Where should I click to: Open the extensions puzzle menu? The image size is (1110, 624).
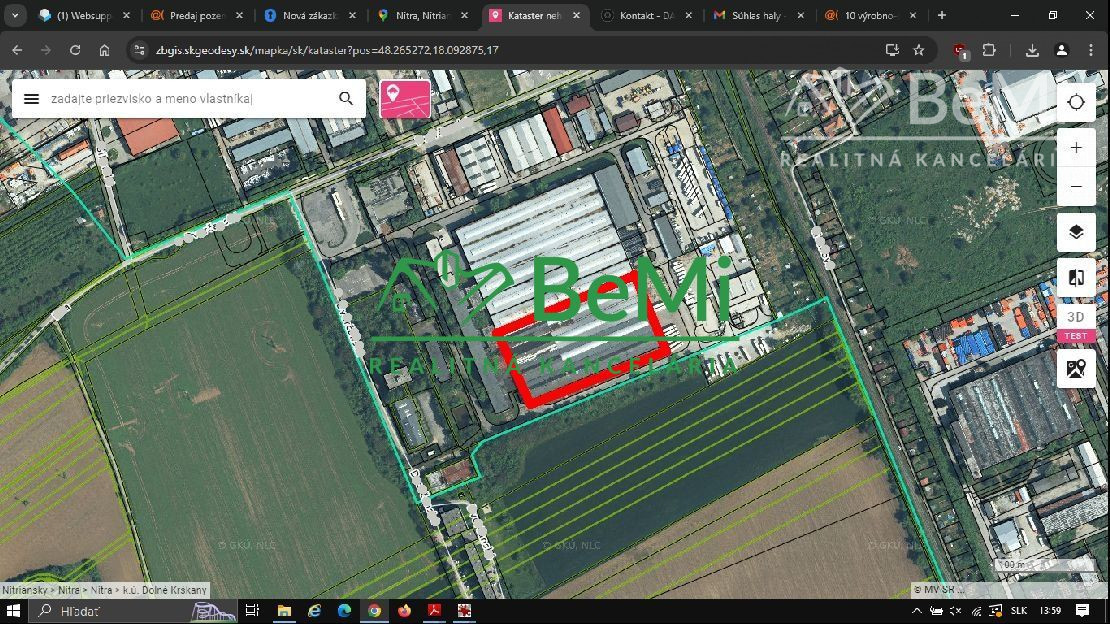tap(989, 50)
